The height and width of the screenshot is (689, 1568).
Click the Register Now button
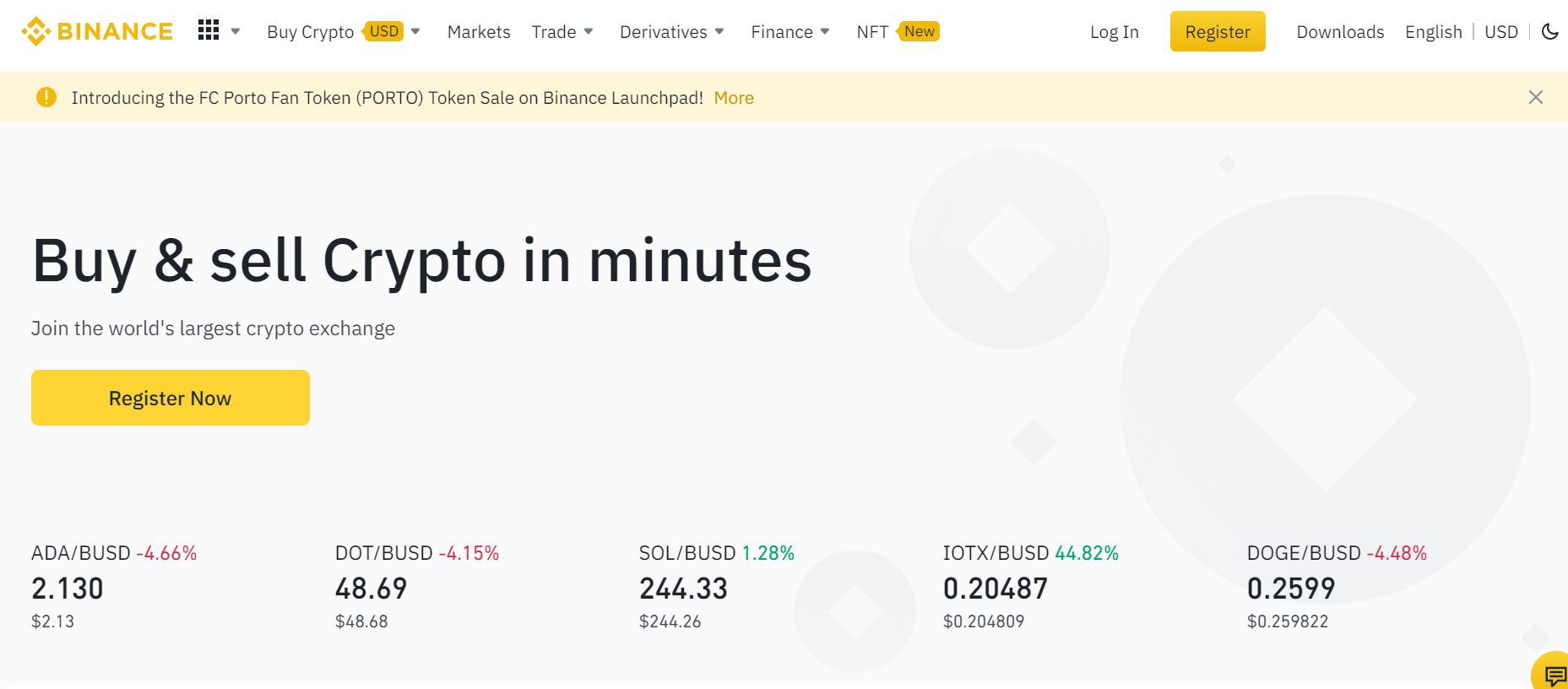[171, 398]
